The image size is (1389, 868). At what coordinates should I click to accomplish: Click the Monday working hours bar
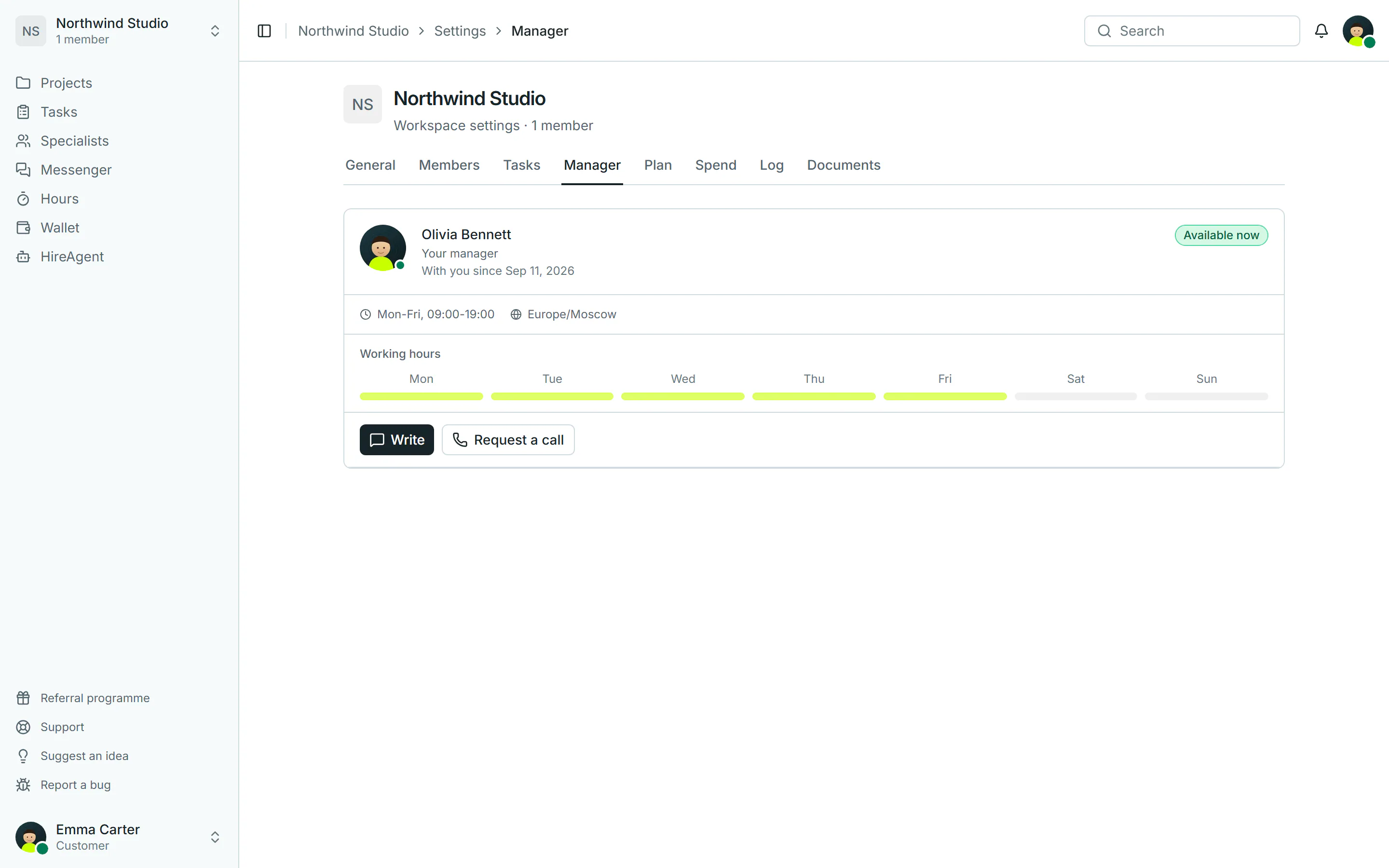422,397
